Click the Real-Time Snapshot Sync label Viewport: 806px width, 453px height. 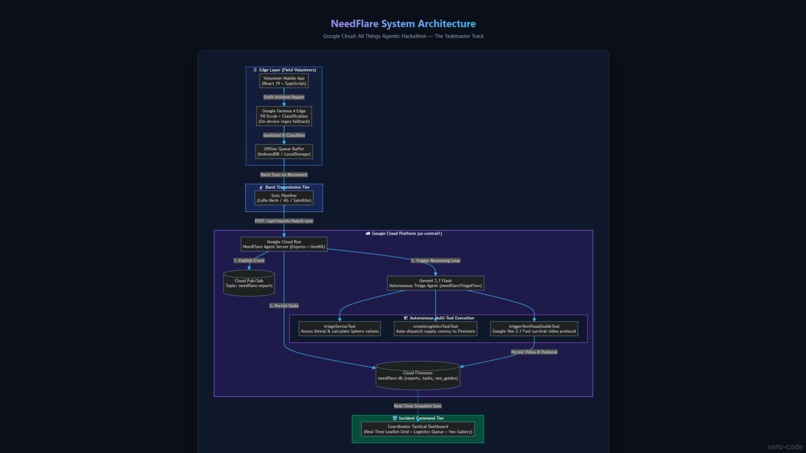click(417, 406)
